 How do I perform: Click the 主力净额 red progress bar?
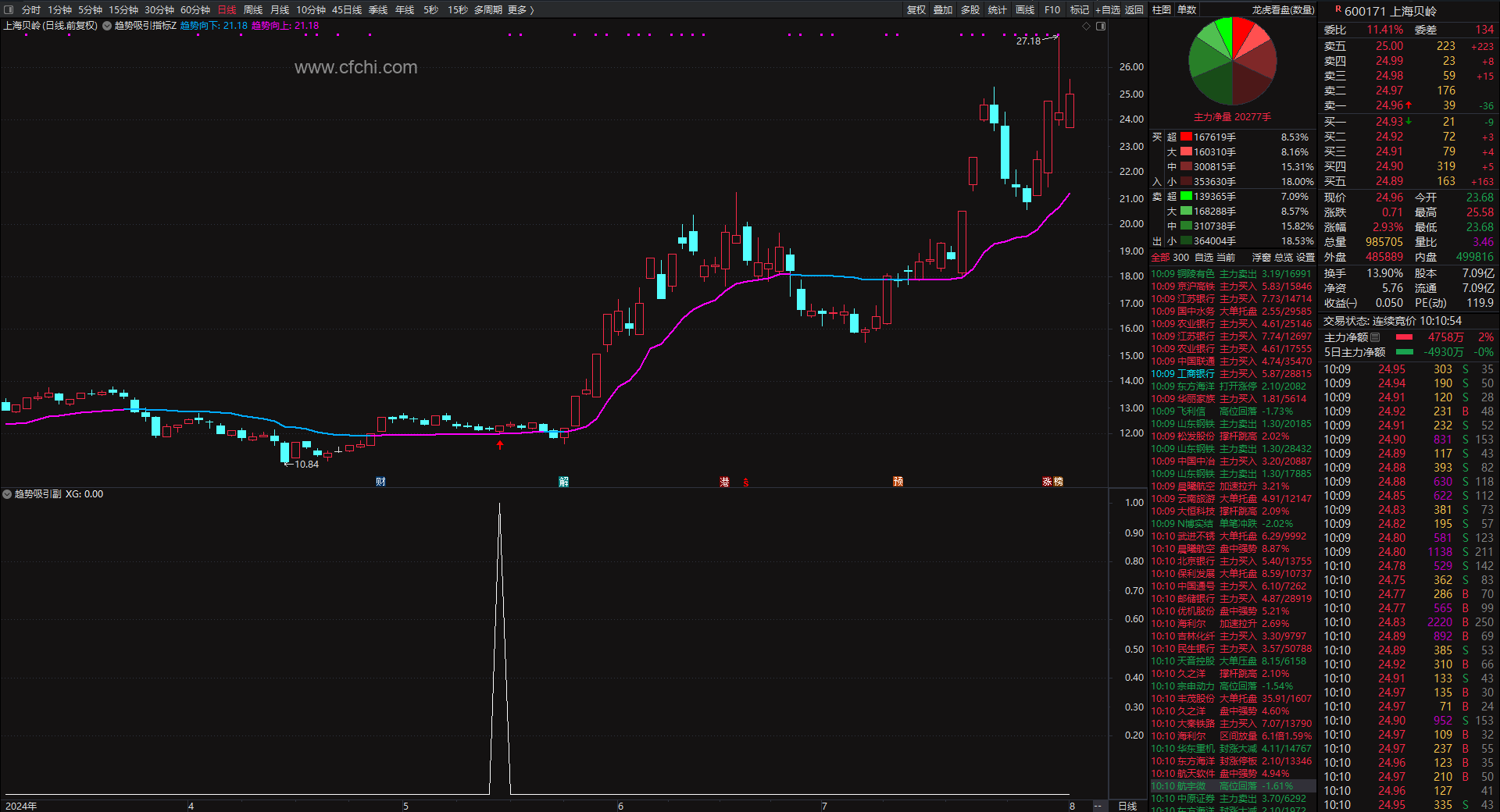(1404, 337)
